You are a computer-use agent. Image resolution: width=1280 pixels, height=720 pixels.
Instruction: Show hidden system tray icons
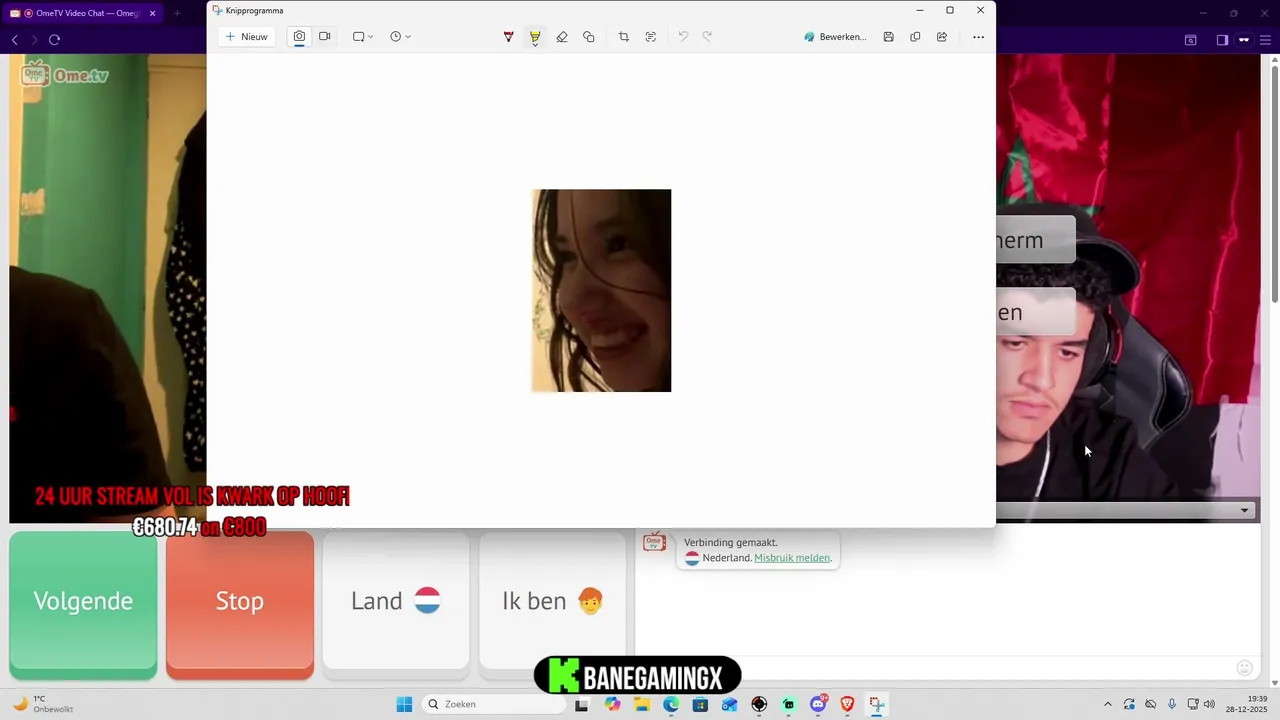coord(1107,704)
